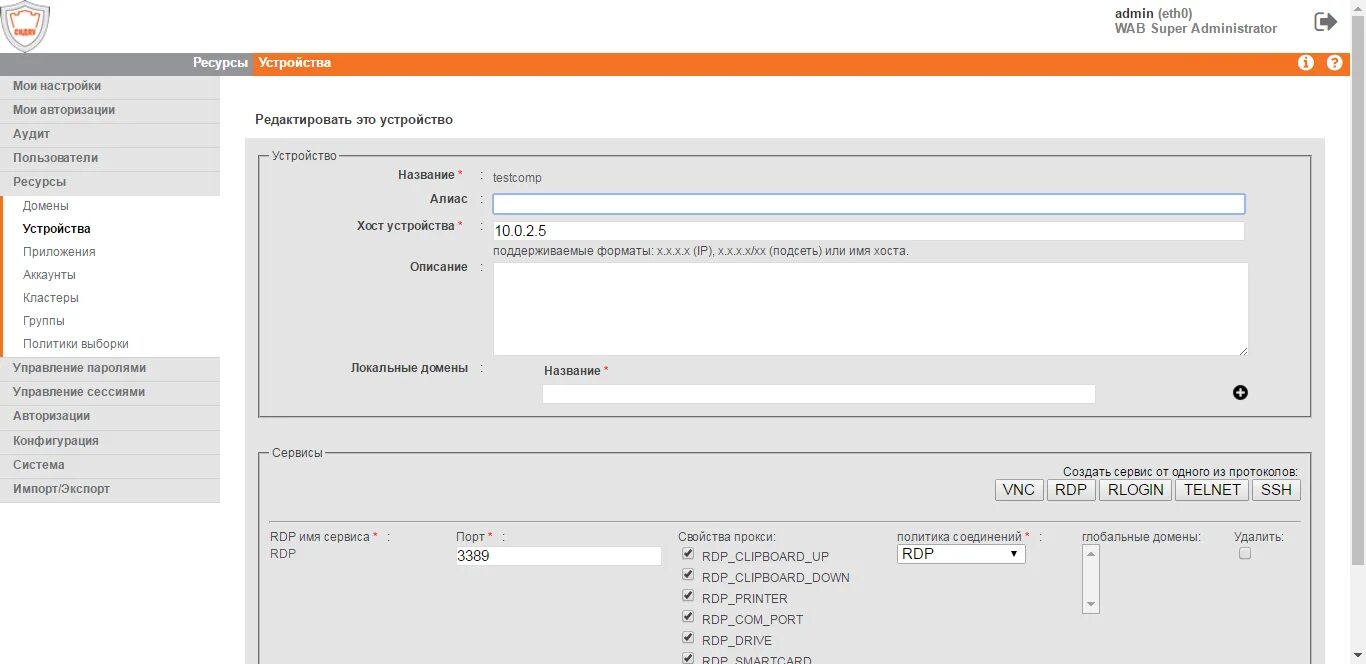Expand Импорт/Экспорт menu section

tap(110, 489)
